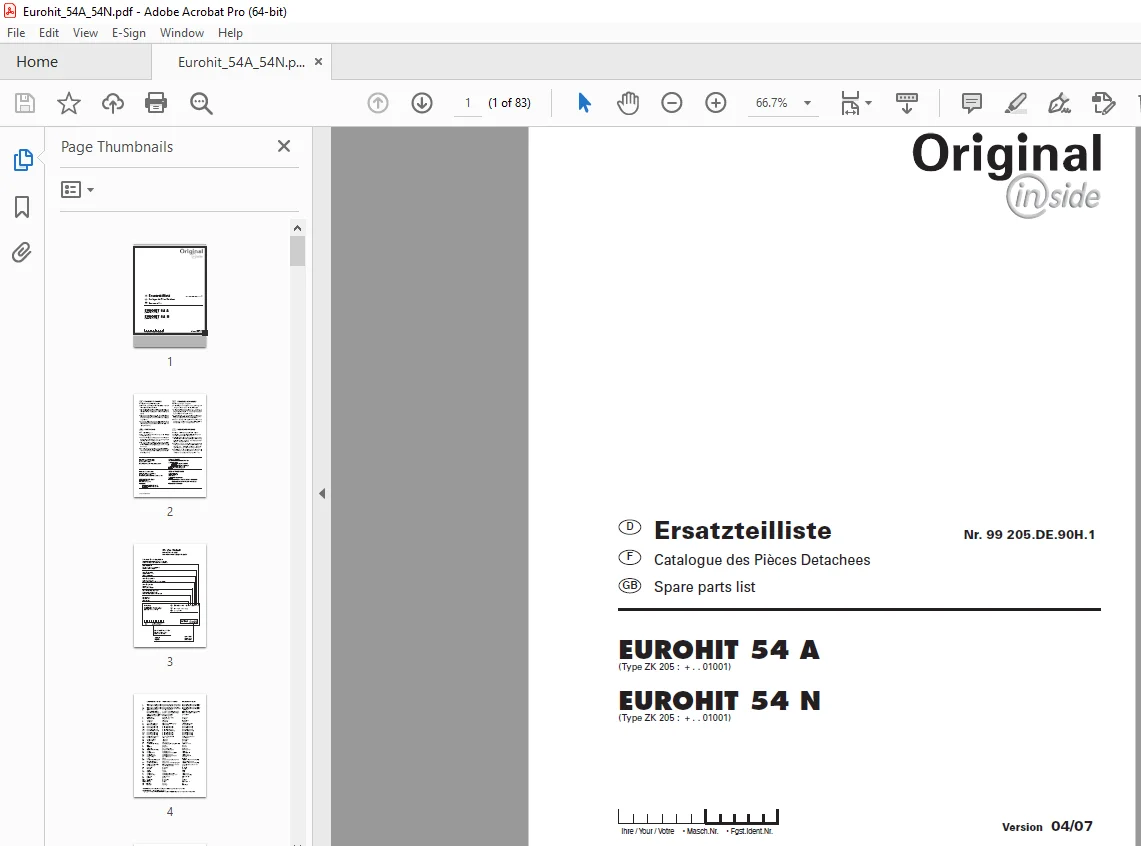Image resolution: width=1141 pixels, height=846 pixels.
Task: Open thumbnail options dropdown menu
Action: pos(77,190)
